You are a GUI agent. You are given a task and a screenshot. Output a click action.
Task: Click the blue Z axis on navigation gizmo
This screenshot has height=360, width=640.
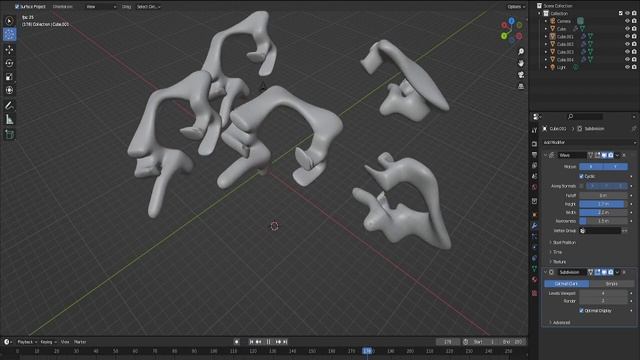pos(511,20)
